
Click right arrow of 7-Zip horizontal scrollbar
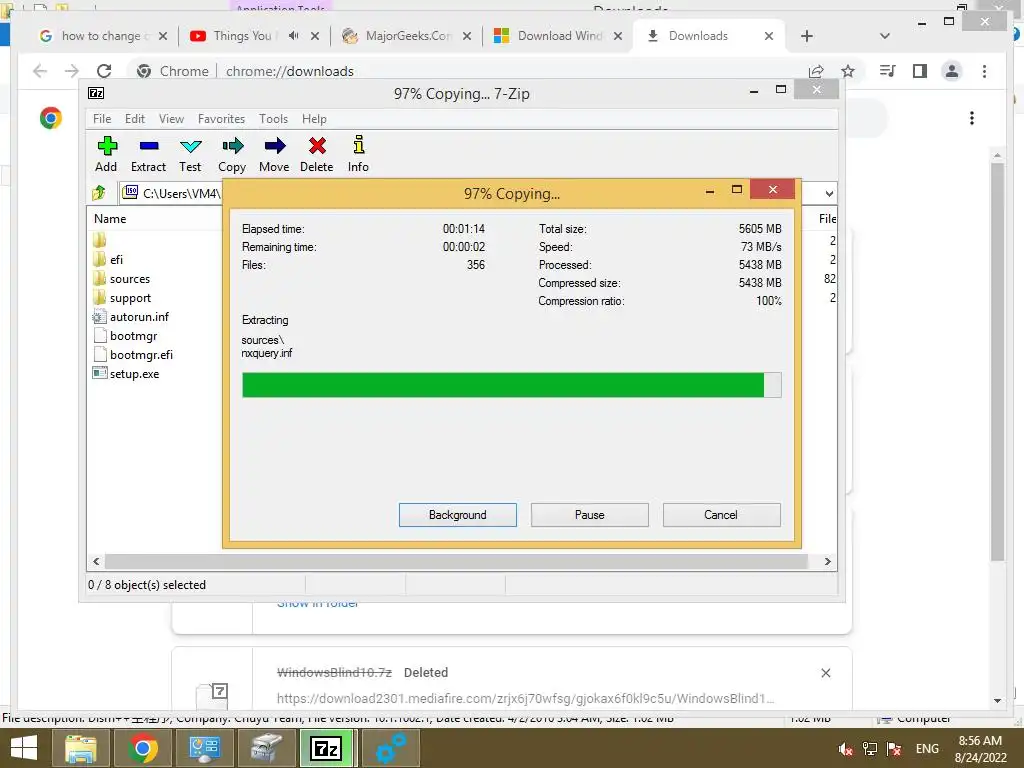pyautogui.click(x=827, y=562)
